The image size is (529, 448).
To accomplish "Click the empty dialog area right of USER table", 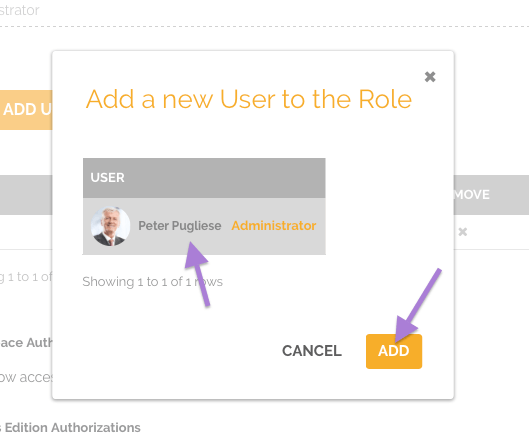I will click(x=388, y=206).
